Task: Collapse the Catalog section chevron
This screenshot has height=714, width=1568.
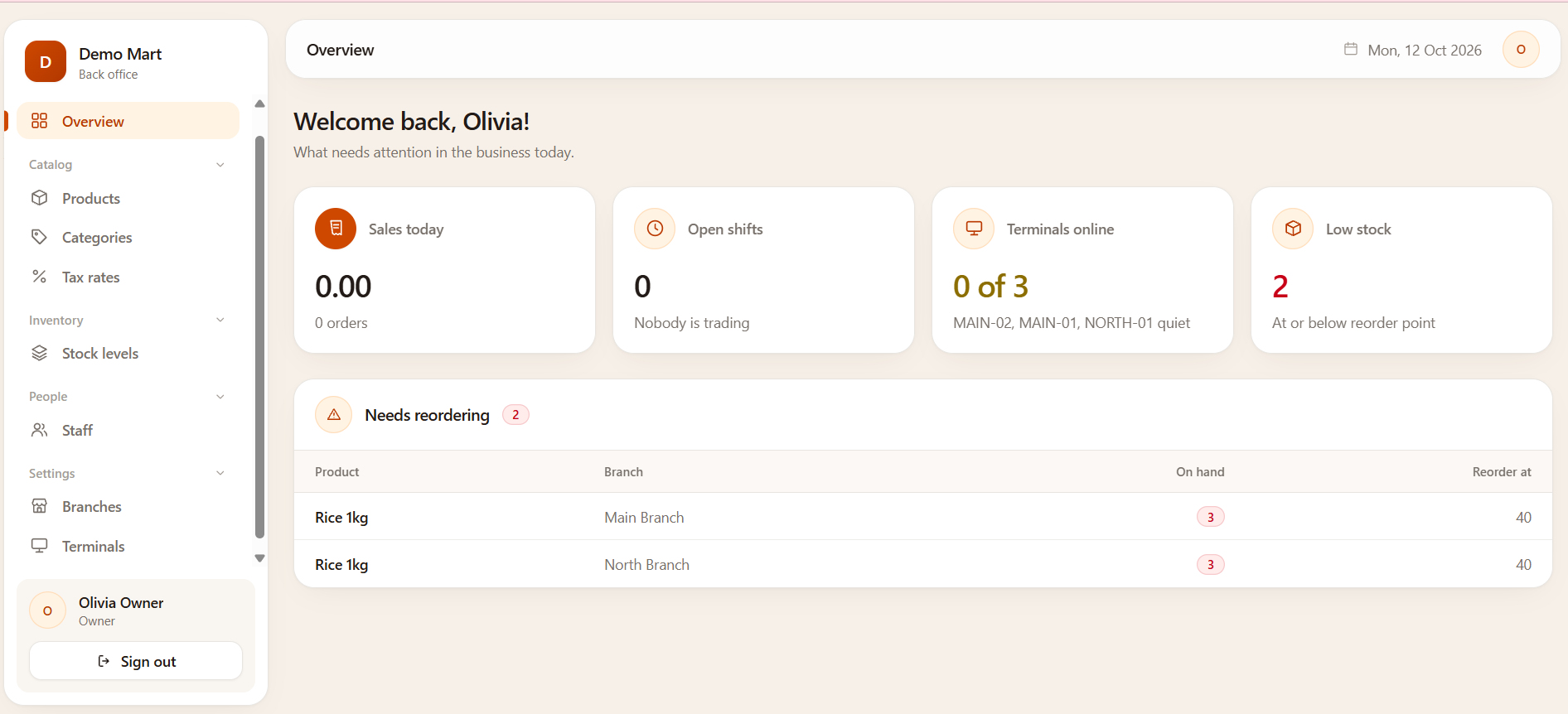Action: click(220, 165)
